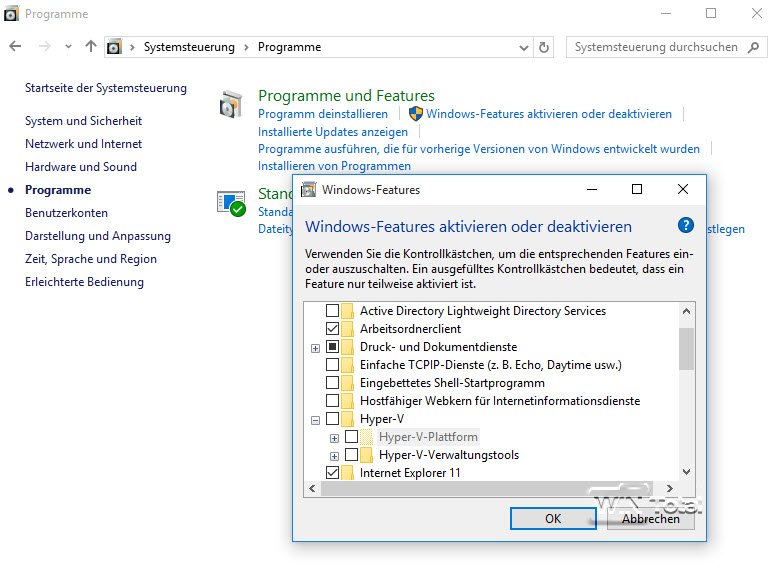Click Programme in the breadcrumb
The width and height of the screenshot is (780, 584).
290,47
